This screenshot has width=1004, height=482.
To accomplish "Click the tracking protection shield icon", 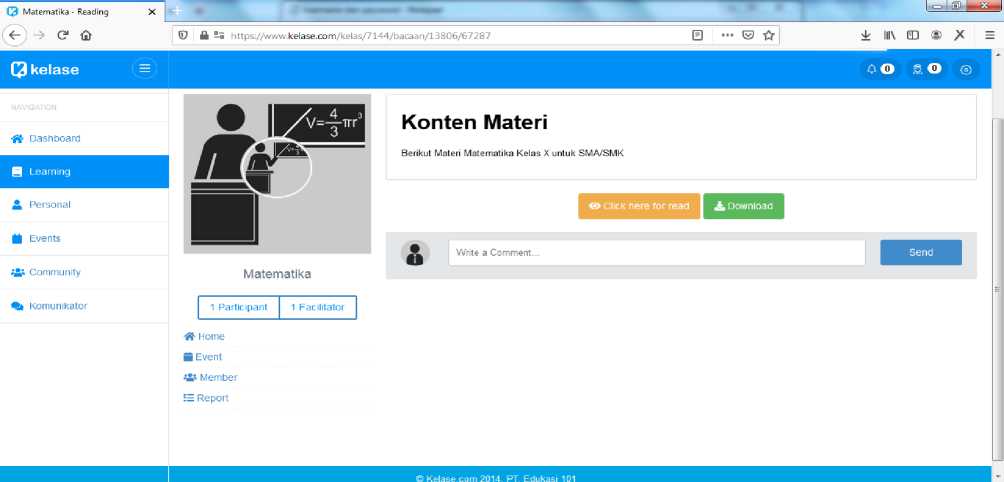I will point(184,36).
